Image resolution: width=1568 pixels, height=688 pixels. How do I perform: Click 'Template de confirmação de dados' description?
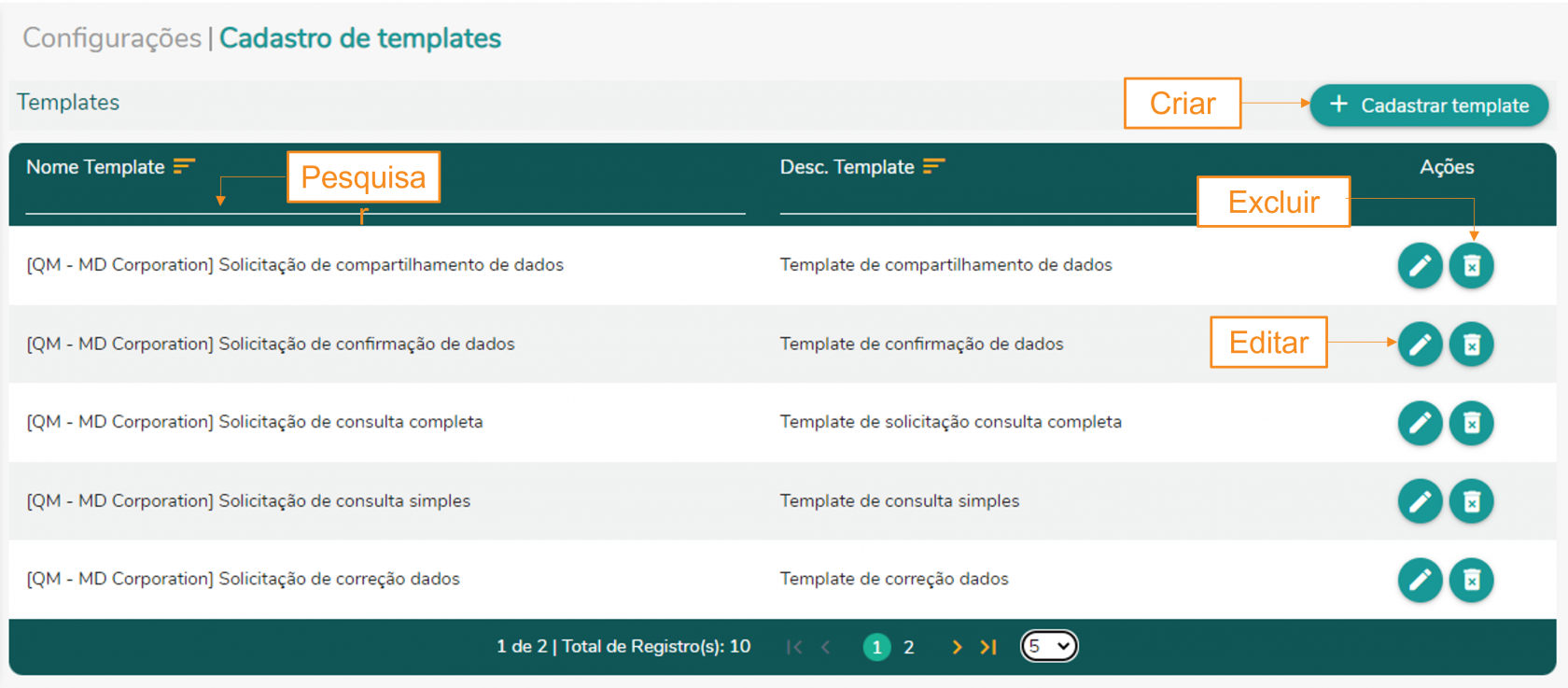coord(922,344)
